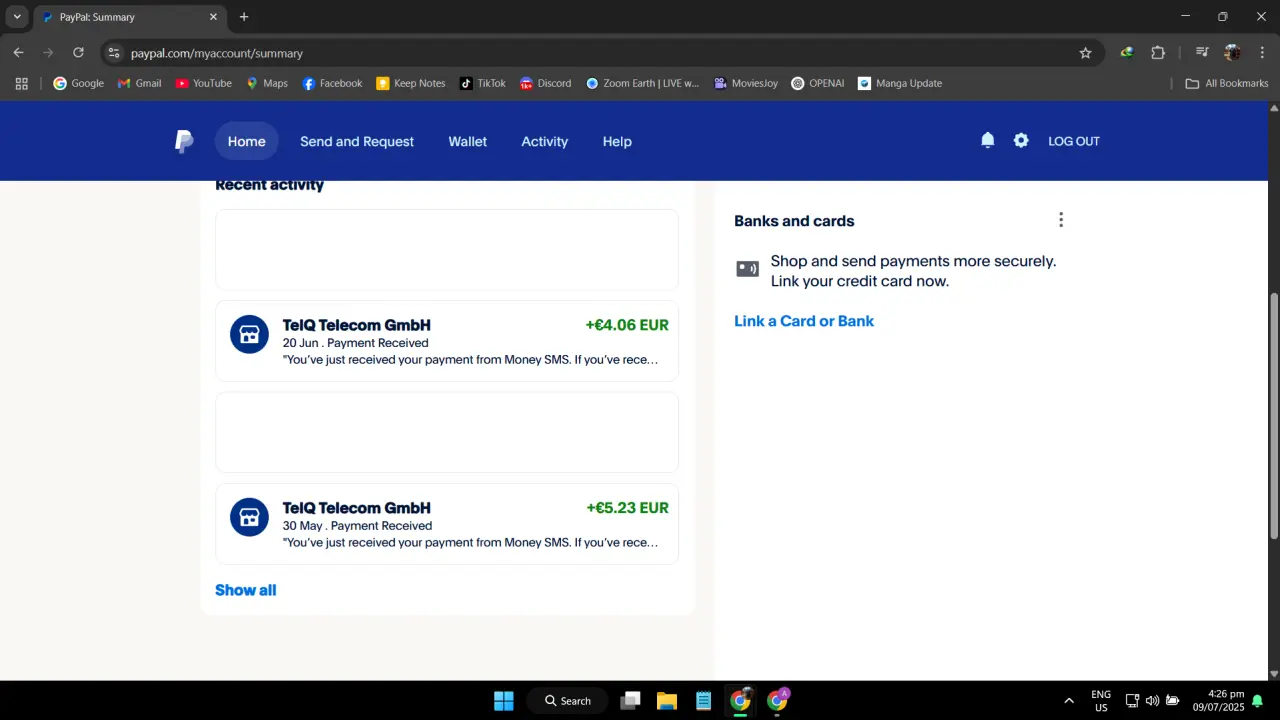Open the OPENAI bookmark
The image size is (1280, 720).
coord(818,83)
